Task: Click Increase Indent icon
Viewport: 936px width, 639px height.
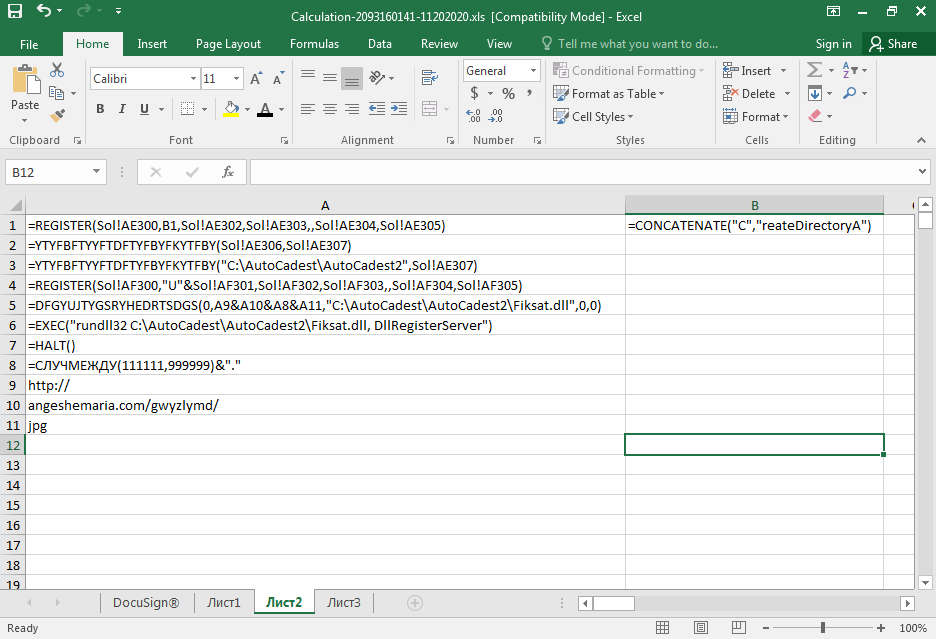Action: [x=399, y=109]
